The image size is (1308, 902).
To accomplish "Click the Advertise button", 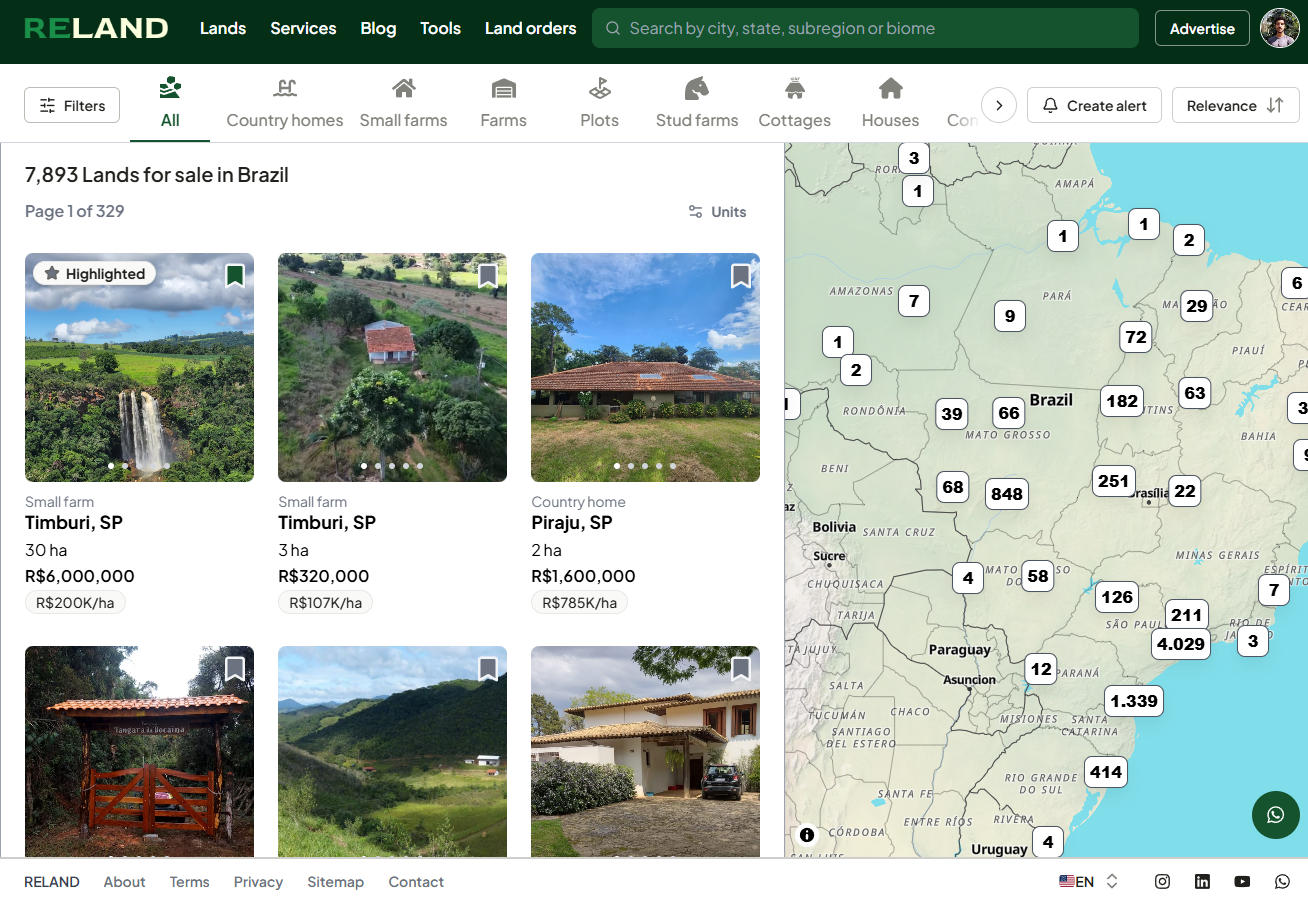I will pyautogui.click(x=1202, y=28).
